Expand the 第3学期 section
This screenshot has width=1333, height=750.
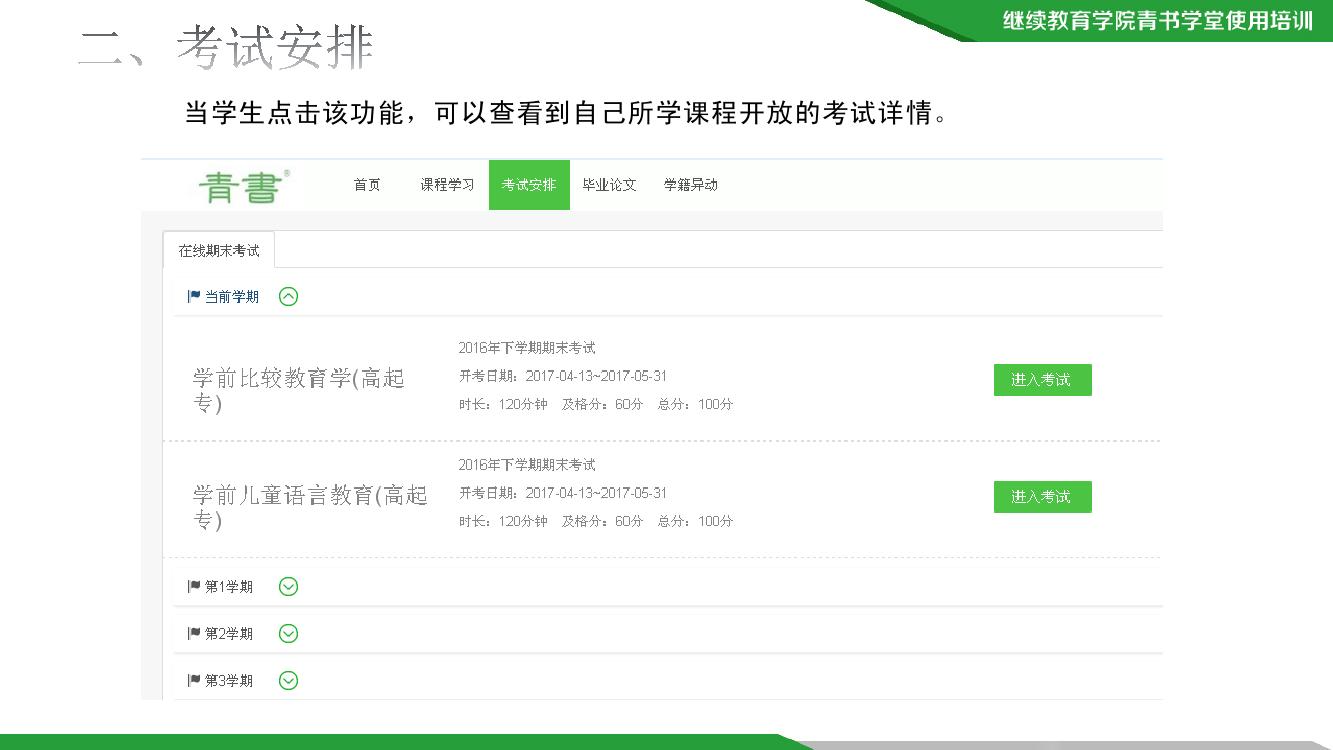click(x=289, y=680)
